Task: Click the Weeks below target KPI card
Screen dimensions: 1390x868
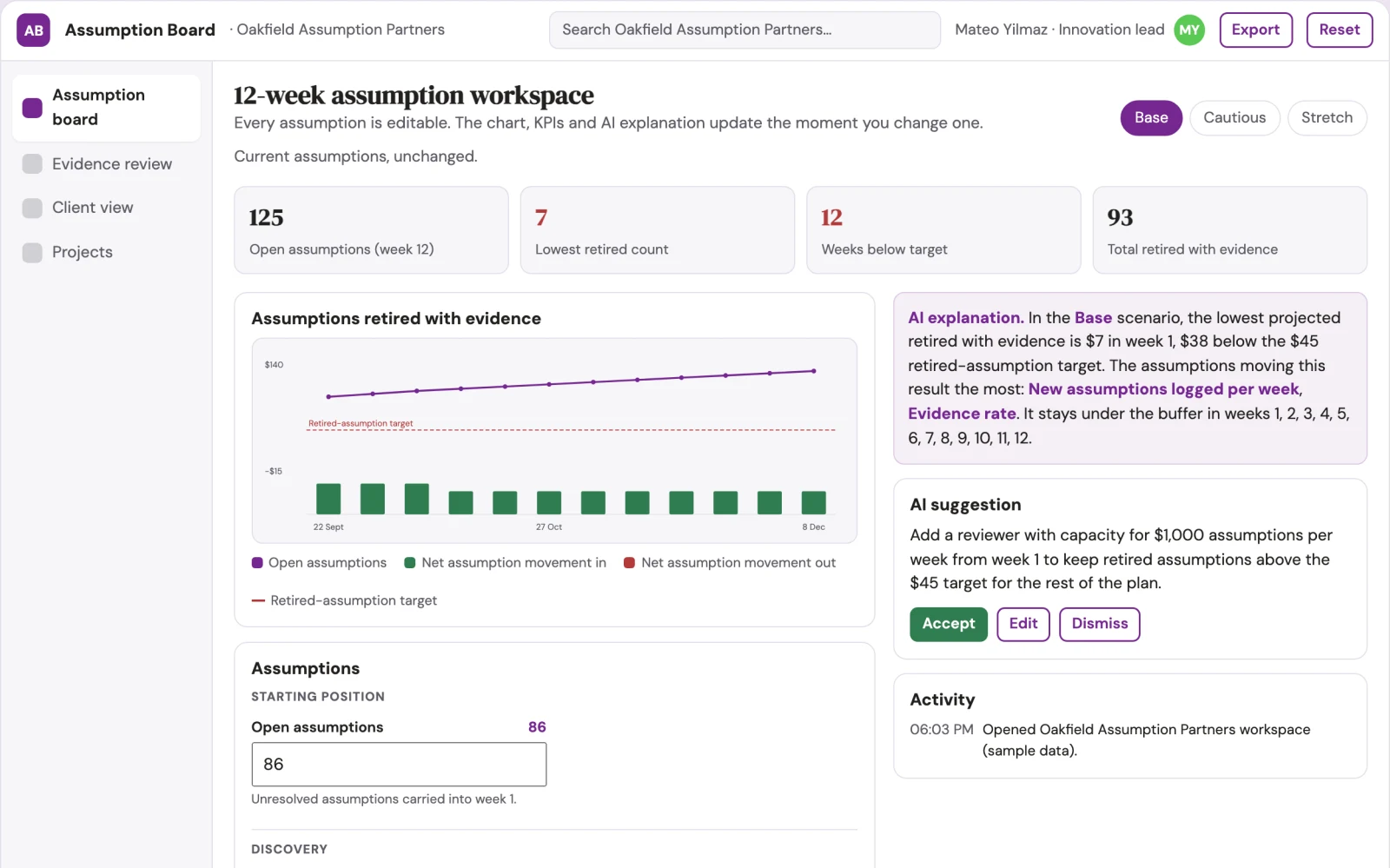Action: click(x=943, y=230)
